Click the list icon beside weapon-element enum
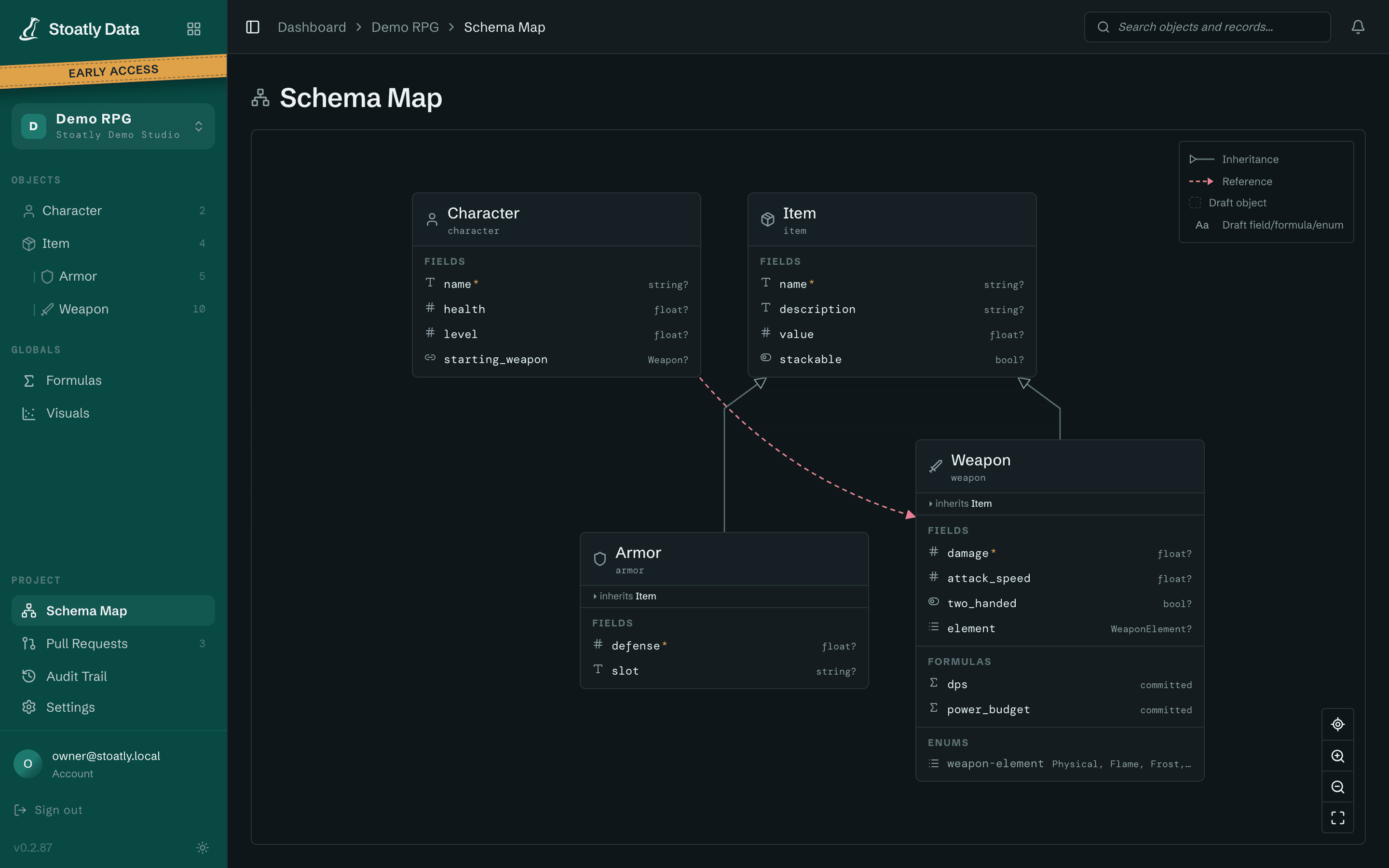The width and height of the screenshot is (1389, 868). click(x=934, y=763)
